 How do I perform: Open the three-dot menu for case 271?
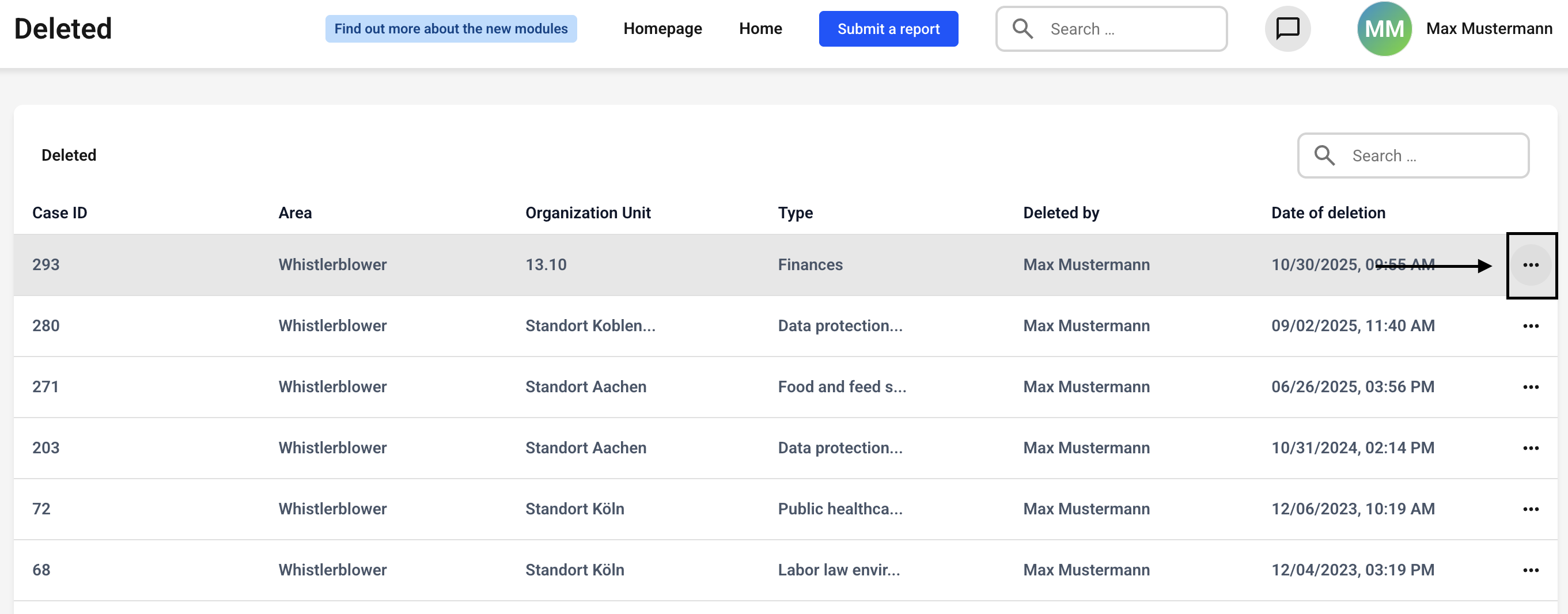[x=1530, y=387]
